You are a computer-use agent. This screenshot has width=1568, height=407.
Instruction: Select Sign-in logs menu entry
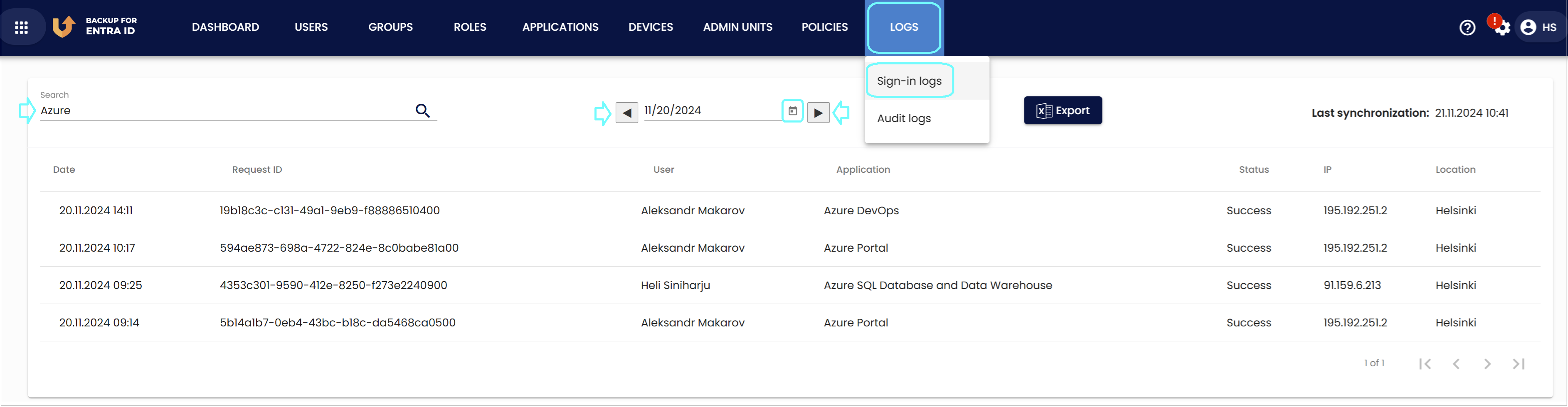point(927,81)
